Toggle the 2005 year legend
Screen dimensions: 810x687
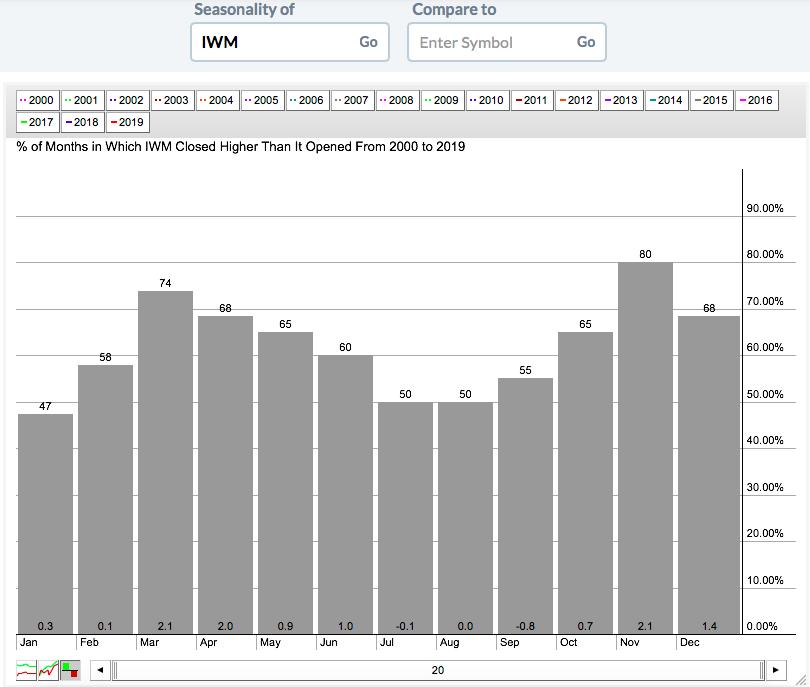pos(262,100)
